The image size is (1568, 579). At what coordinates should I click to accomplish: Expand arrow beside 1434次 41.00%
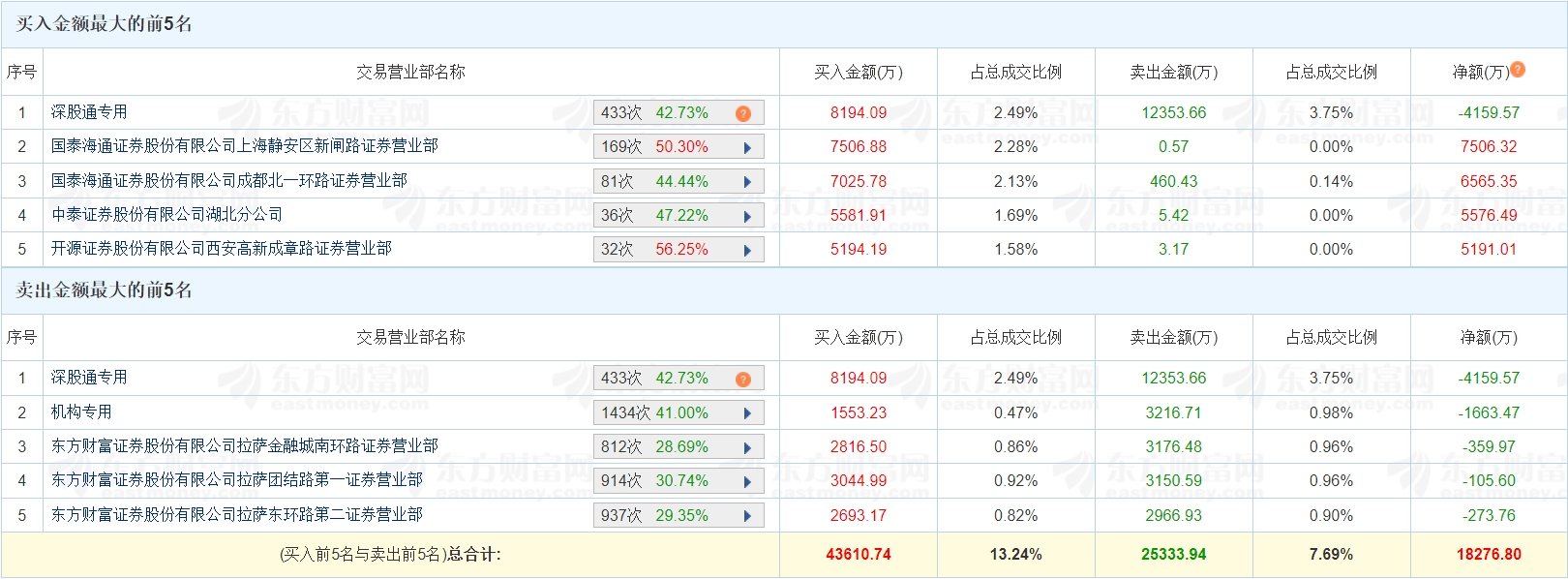pos(747,413)
